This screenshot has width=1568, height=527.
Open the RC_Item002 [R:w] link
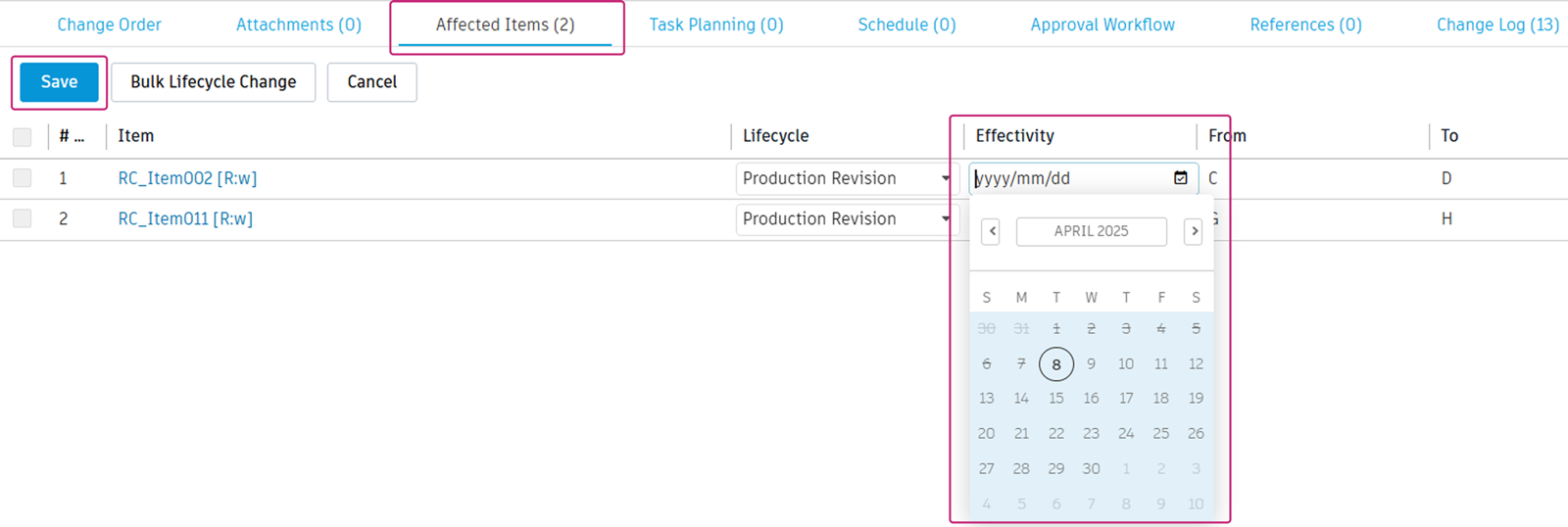pos(187,178)
